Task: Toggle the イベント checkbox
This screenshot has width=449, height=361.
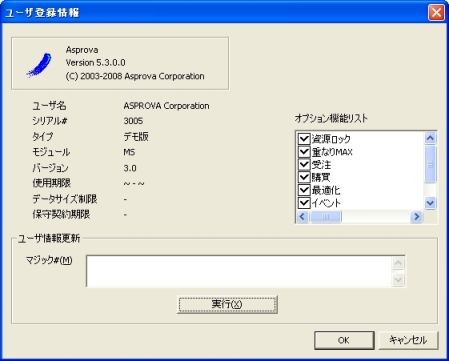Action: pyautogui.click(x=304, y=203)
